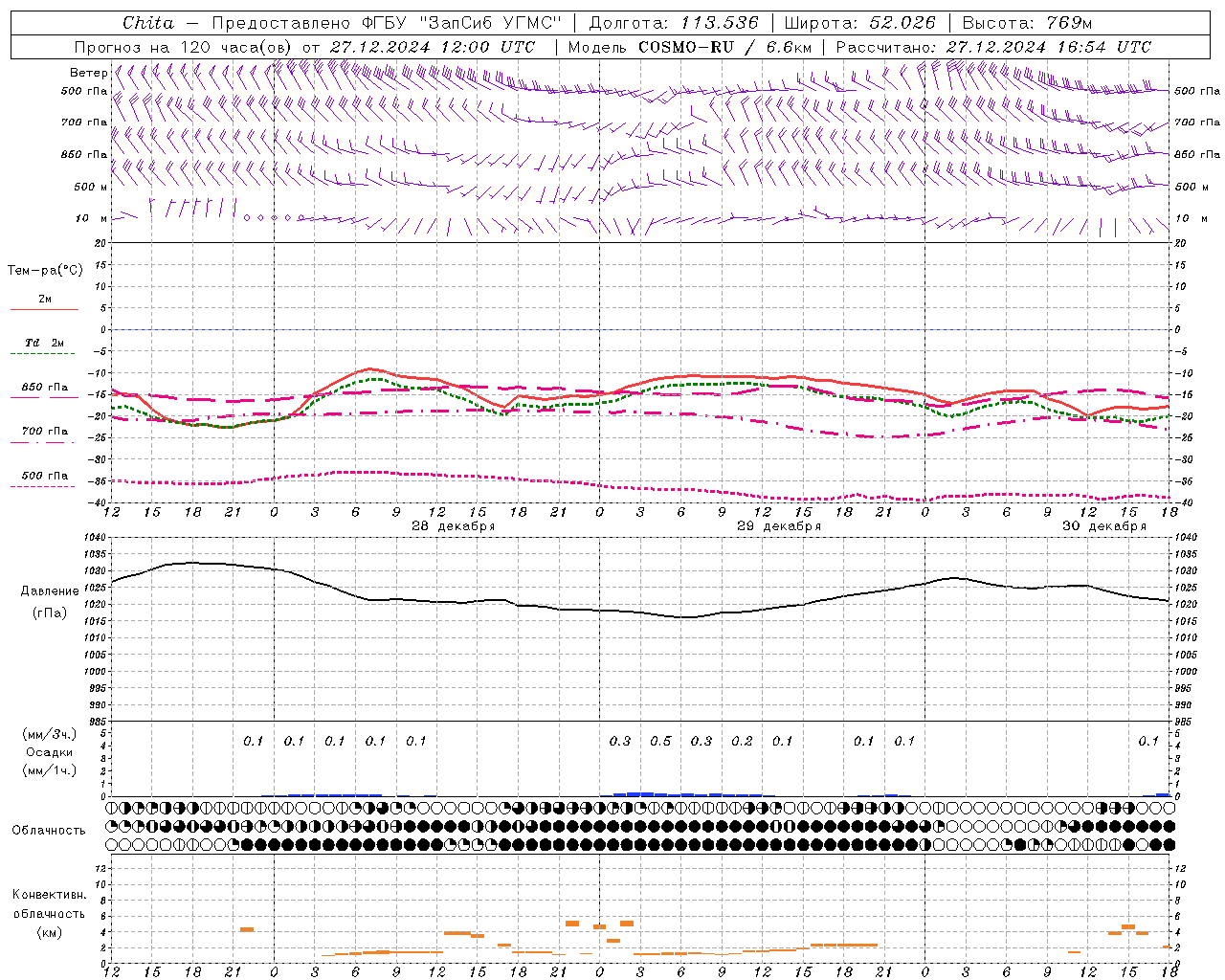Select the "0.2" precipitation value
The image size is (1225, 980).
pos(742,741)
